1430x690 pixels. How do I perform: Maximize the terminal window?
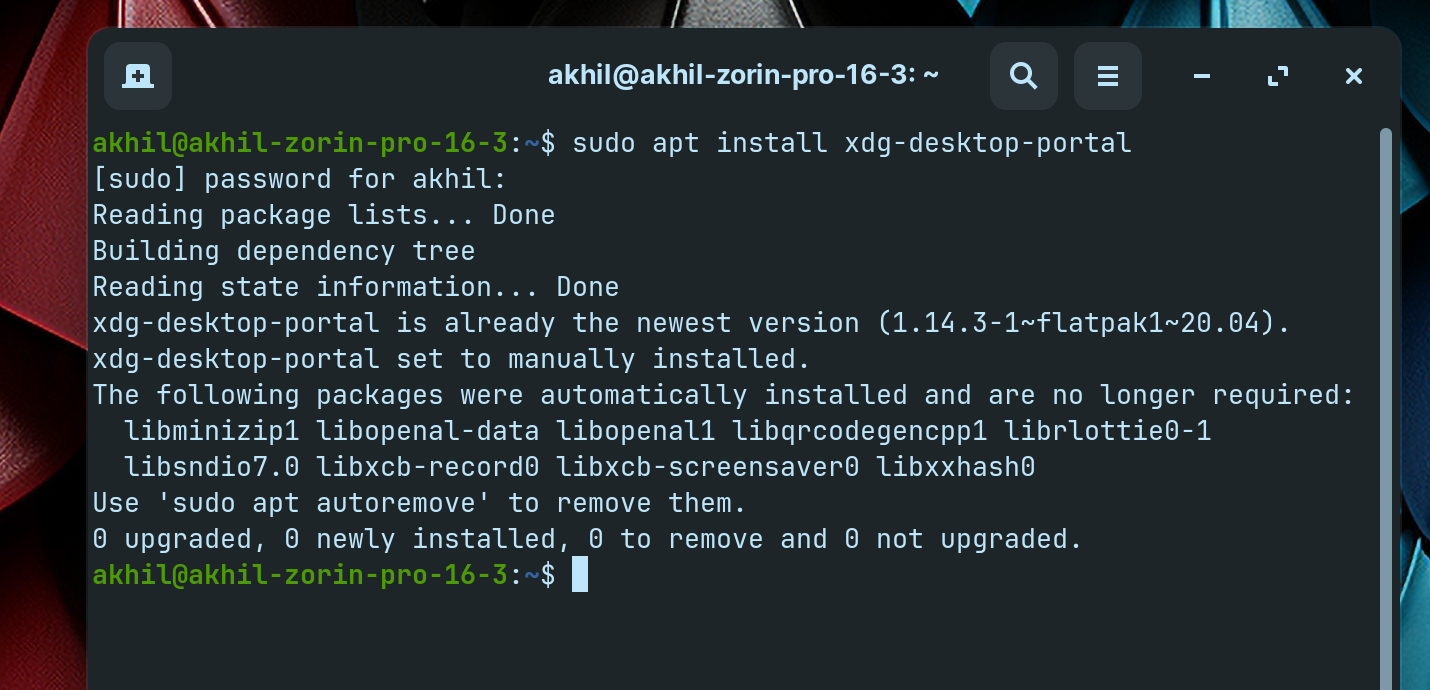coord(1277,76)
